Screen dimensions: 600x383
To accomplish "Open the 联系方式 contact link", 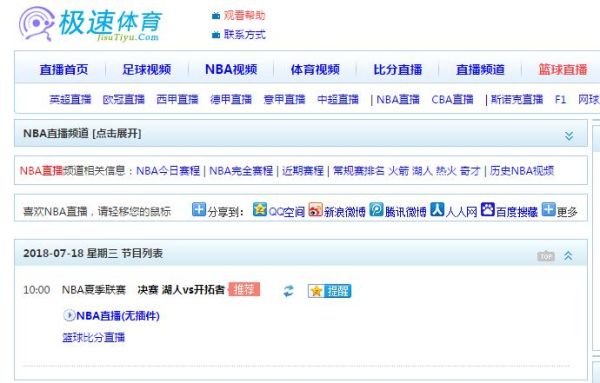I will click(244, 34).
